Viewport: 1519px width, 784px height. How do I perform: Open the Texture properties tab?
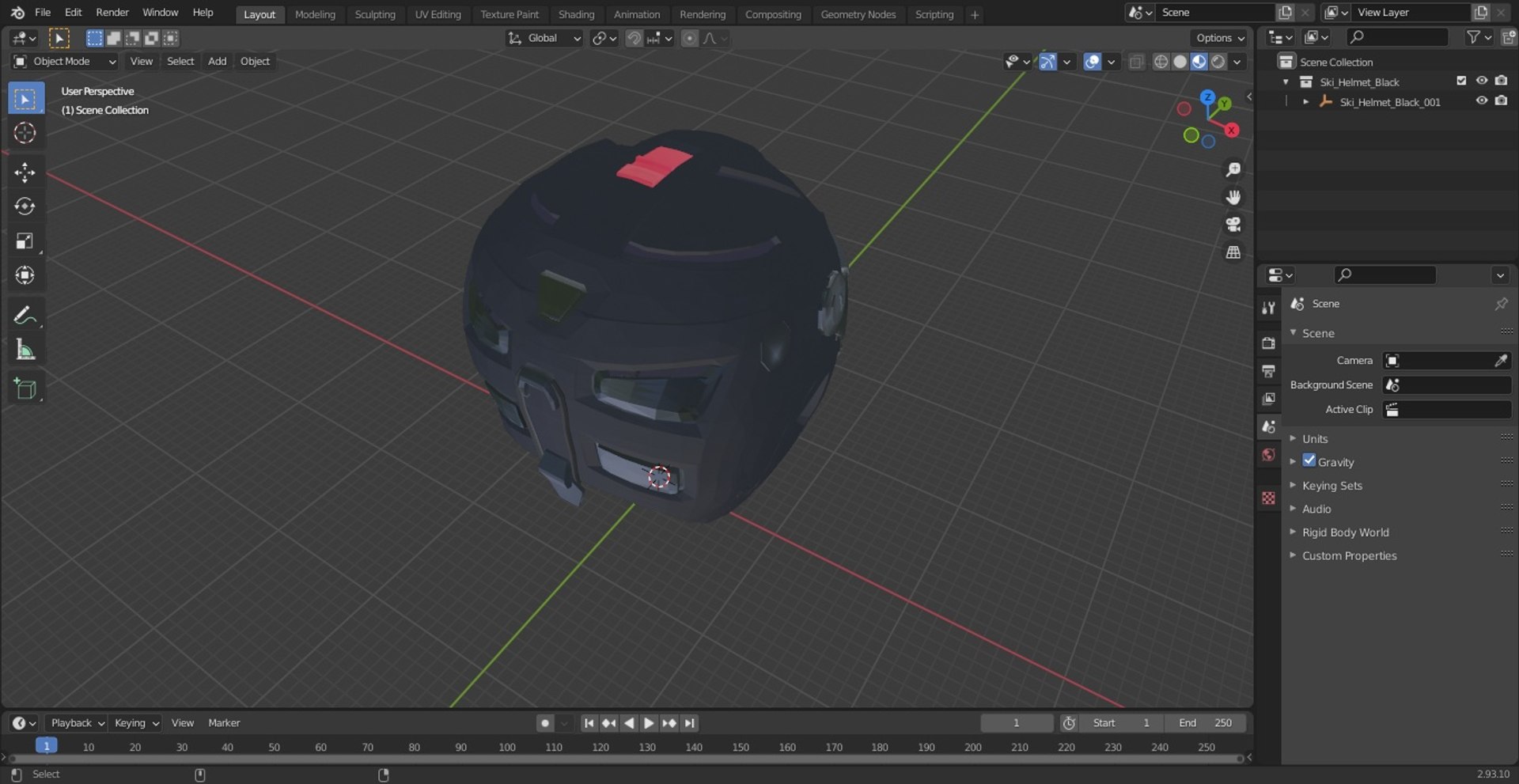(x=1268, y=498)
